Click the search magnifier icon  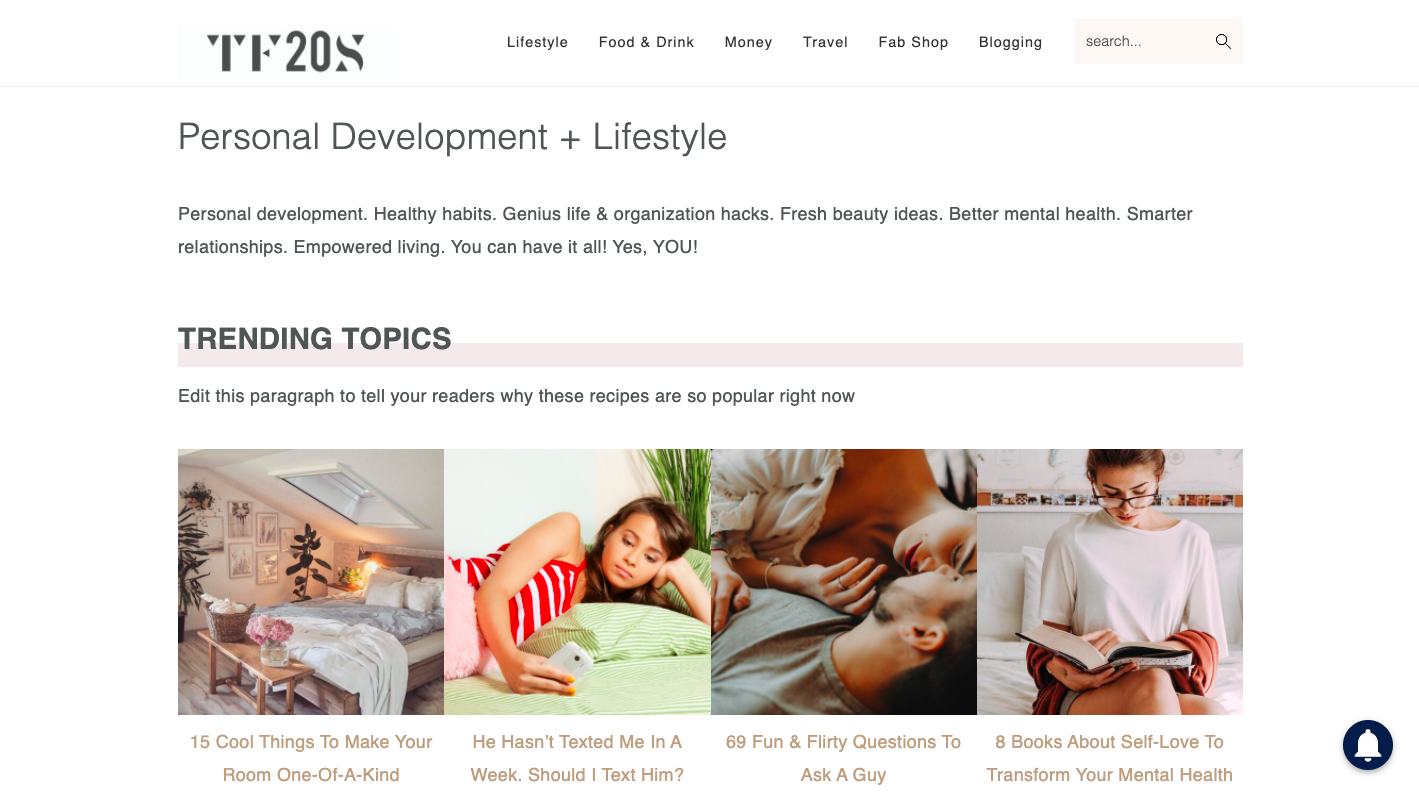(1223, 41)
